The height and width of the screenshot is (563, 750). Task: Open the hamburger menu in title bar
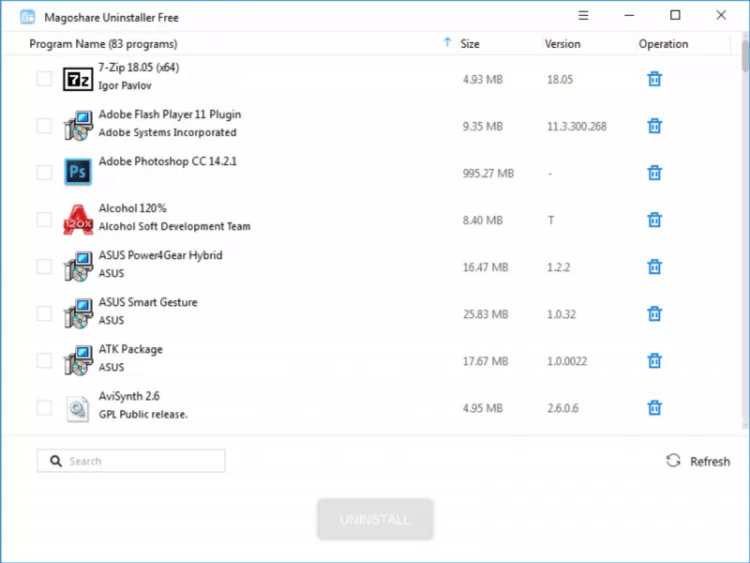pos(583,15)
